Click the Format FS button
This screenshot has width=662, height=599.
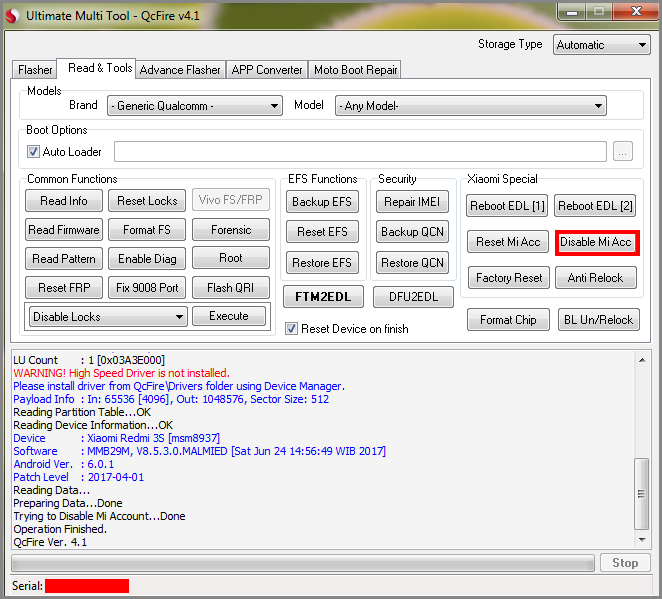[147, 230]
